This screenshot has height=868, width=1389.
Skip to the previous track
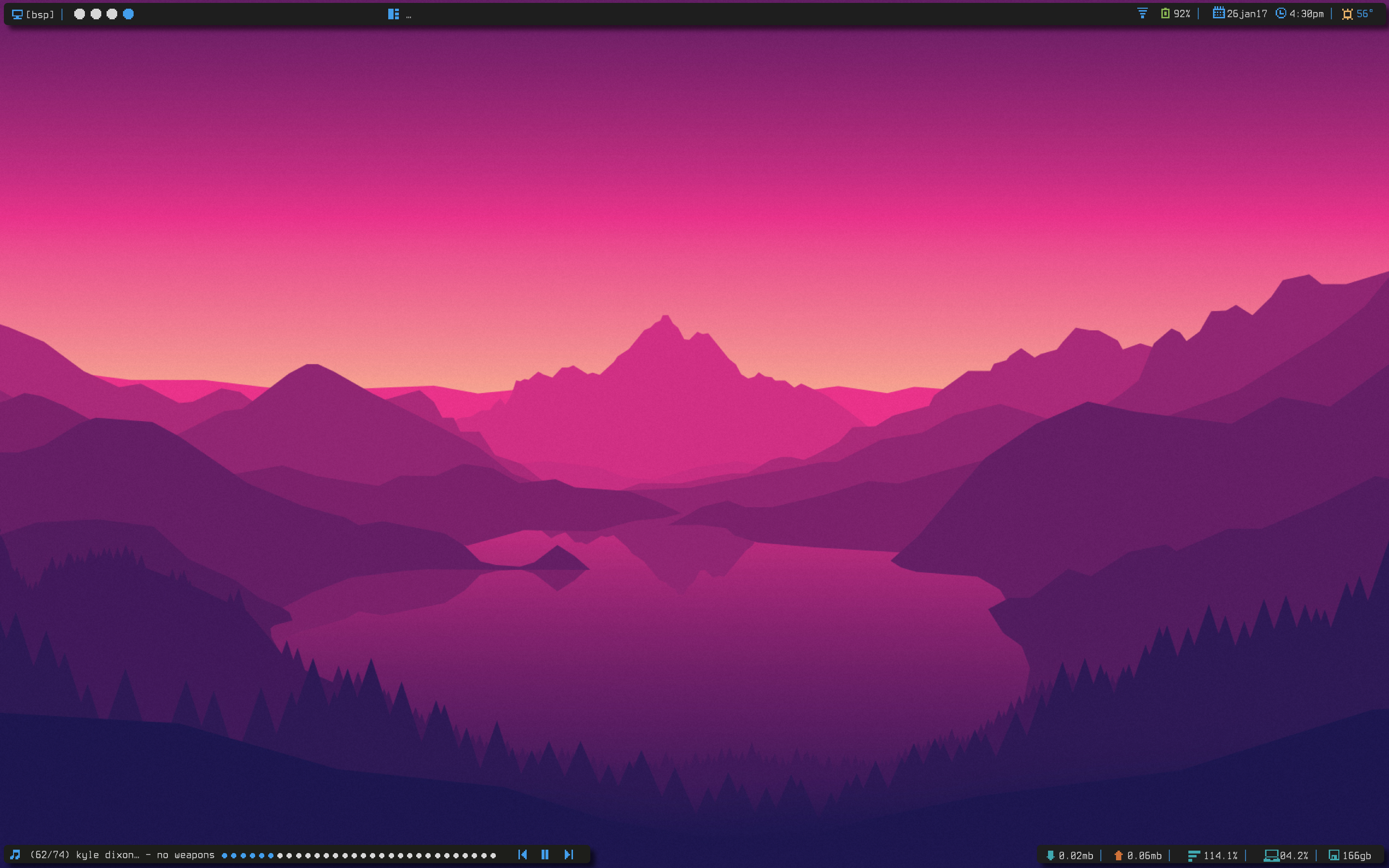point(522,855)
